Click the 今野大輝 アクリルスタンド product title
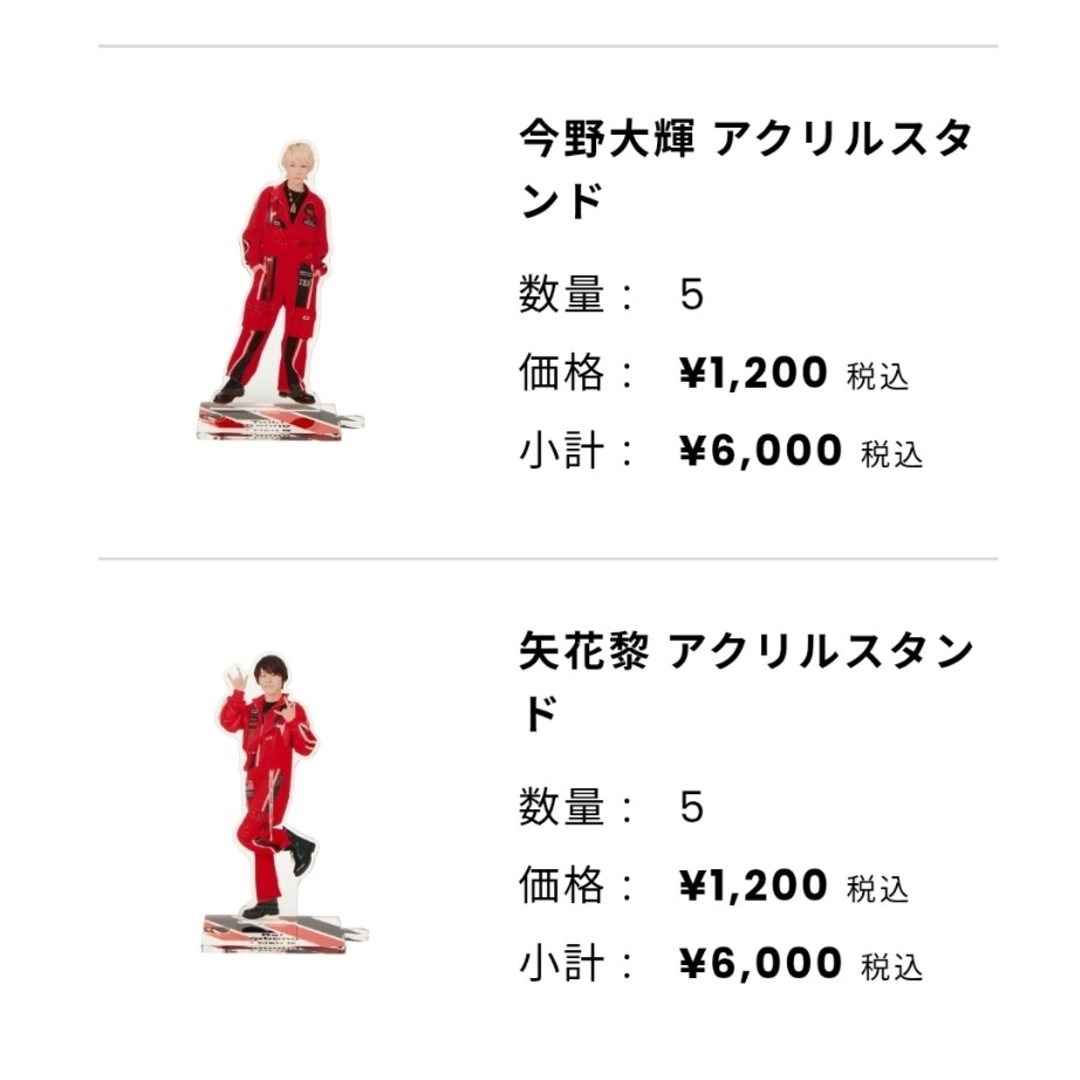This screenshot has height=1080, width=1080. click(x=746, y=170)
